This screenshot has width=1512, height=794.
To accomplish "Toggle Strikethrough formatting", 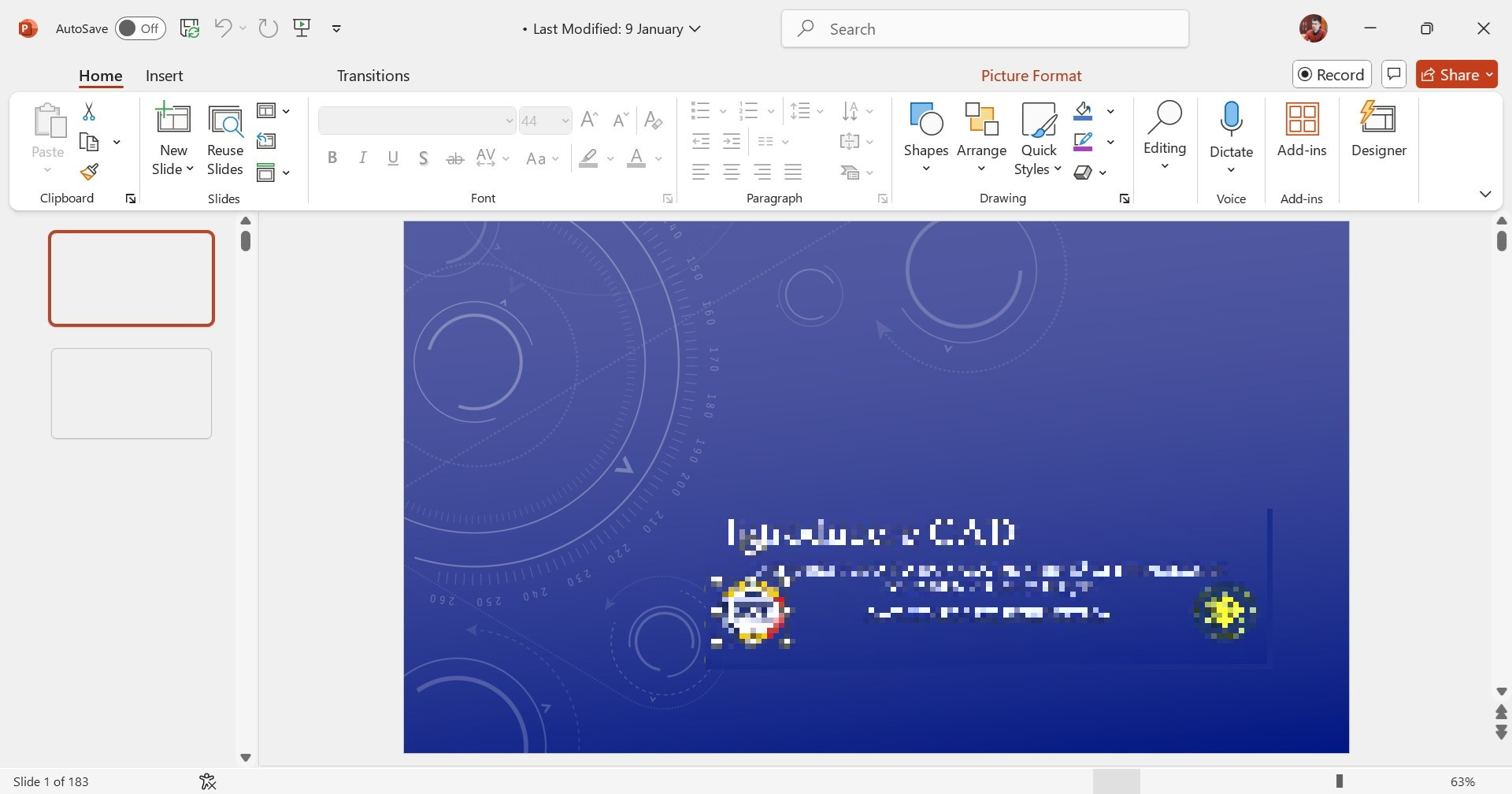I will (454, 158).
